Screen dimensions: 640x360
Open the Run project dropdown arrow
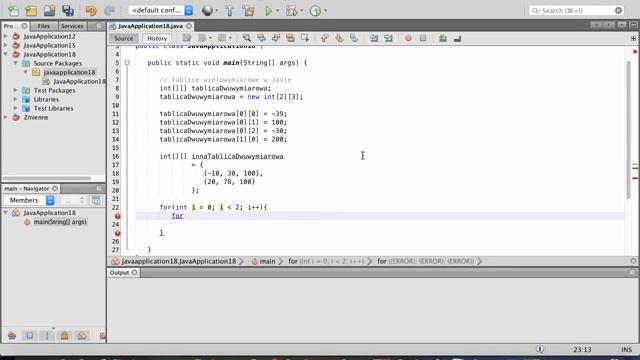pos(278,11)
